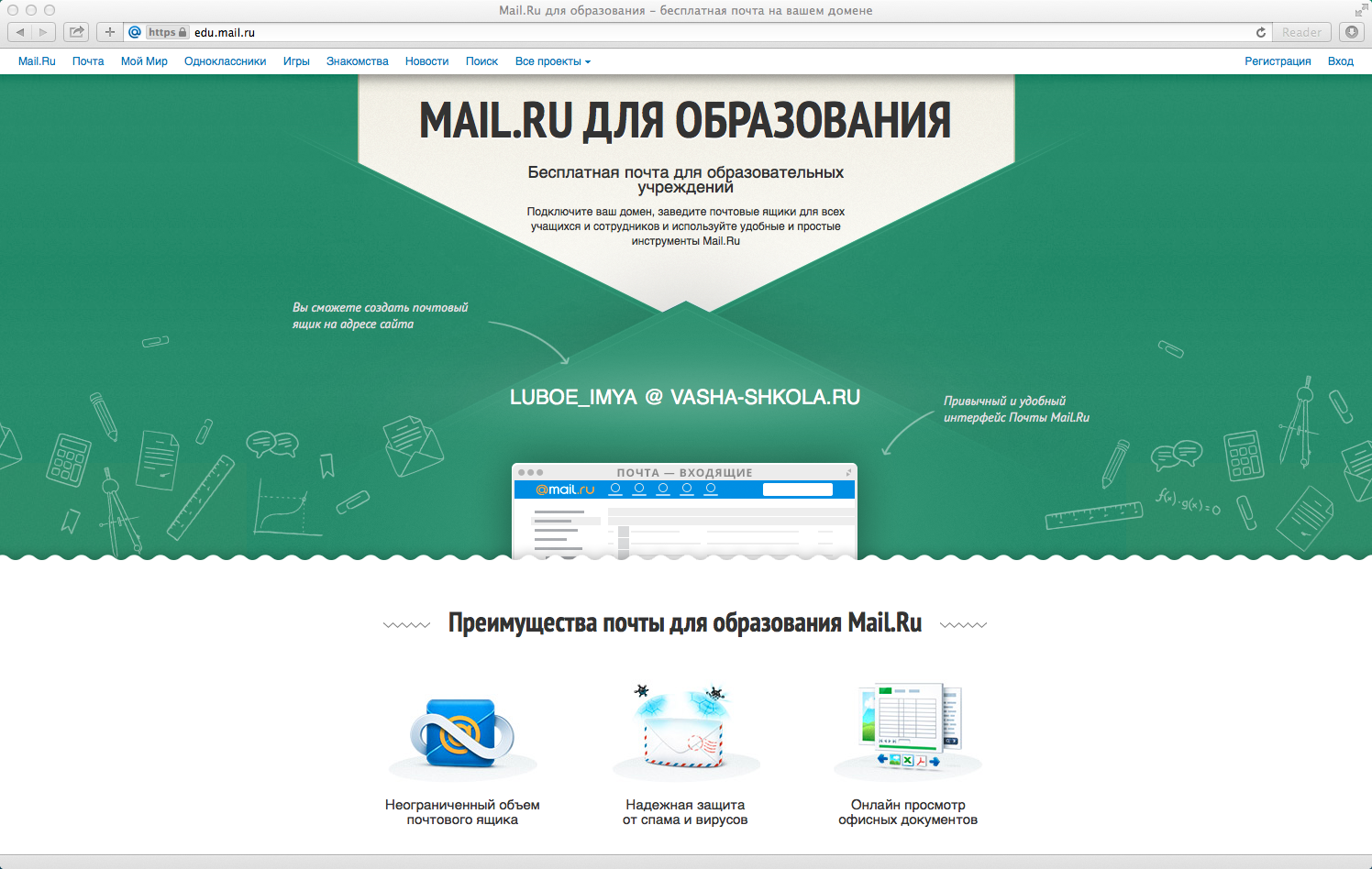The image size is (1372, 869).
Task: Click Онлайн просмотр офисных документов caption
Action: tap(908, 812)
